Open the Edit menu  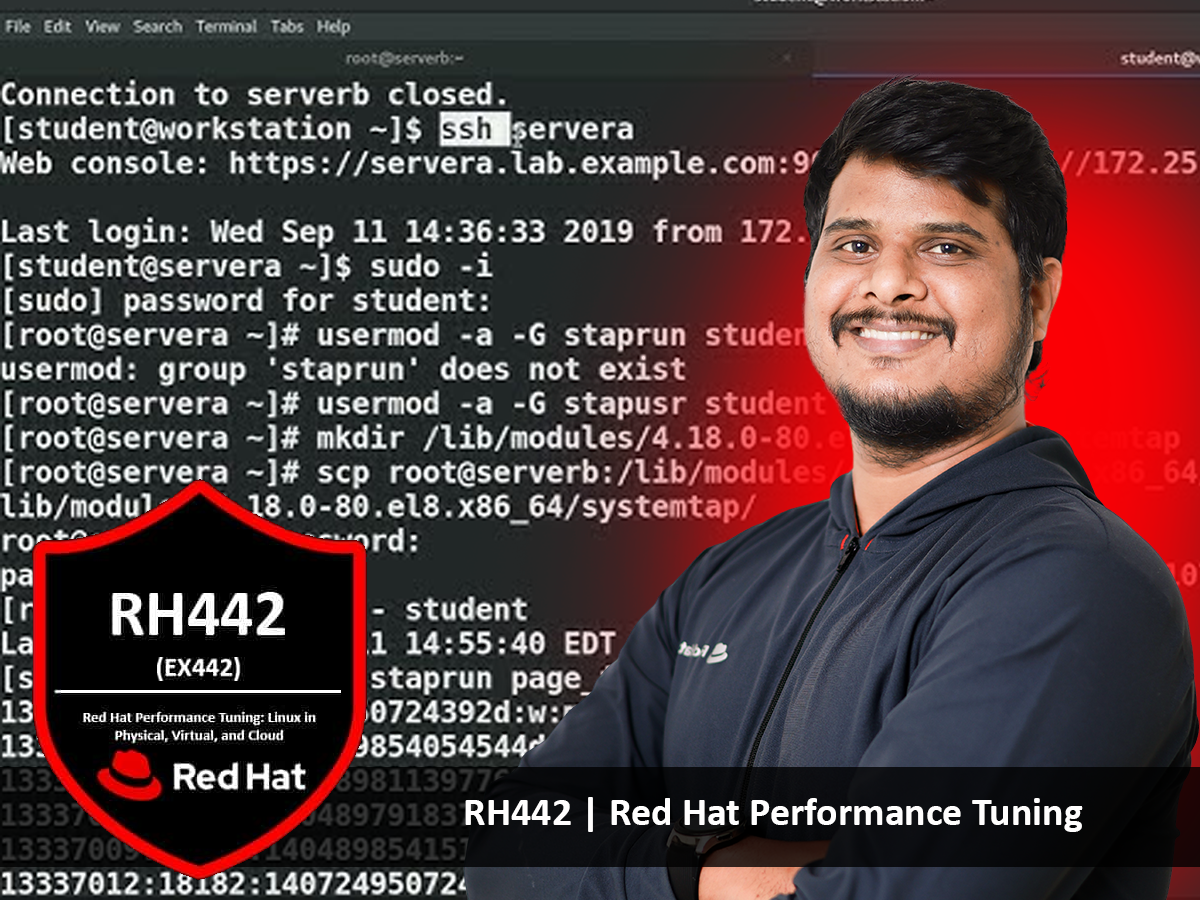[x=58, y=27]
